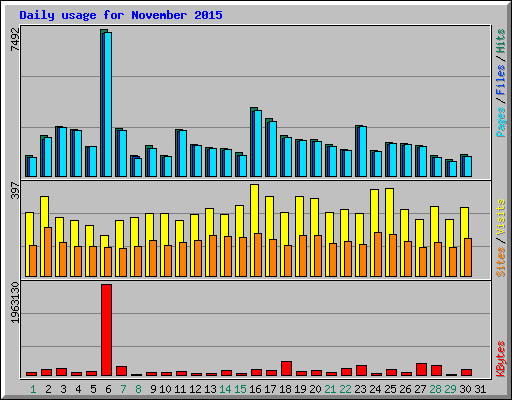Click the cyan hits bar for day 11
This screenshot has width=512, height=400.
183,153
